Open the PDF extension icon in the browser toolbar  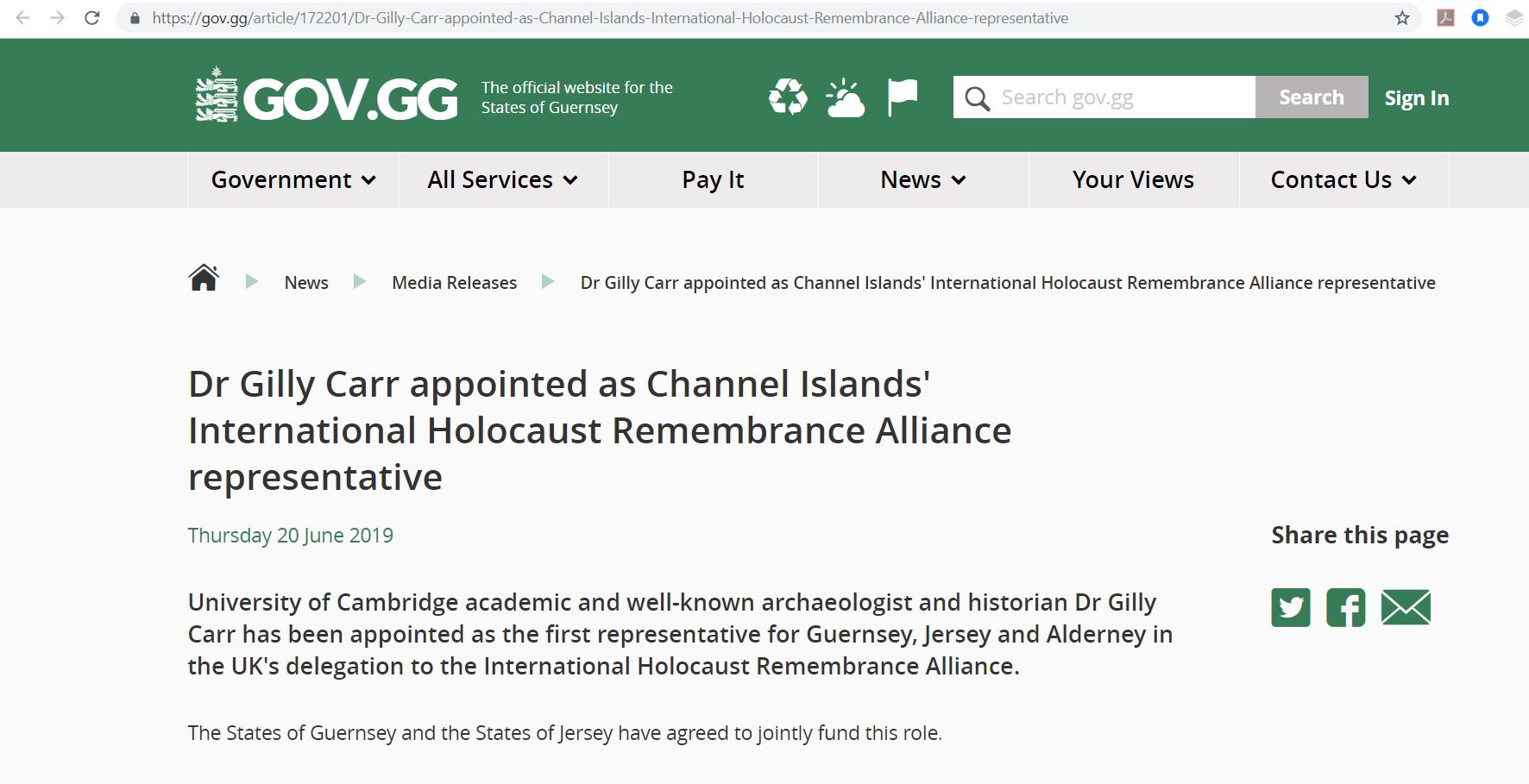point(1445,17)
